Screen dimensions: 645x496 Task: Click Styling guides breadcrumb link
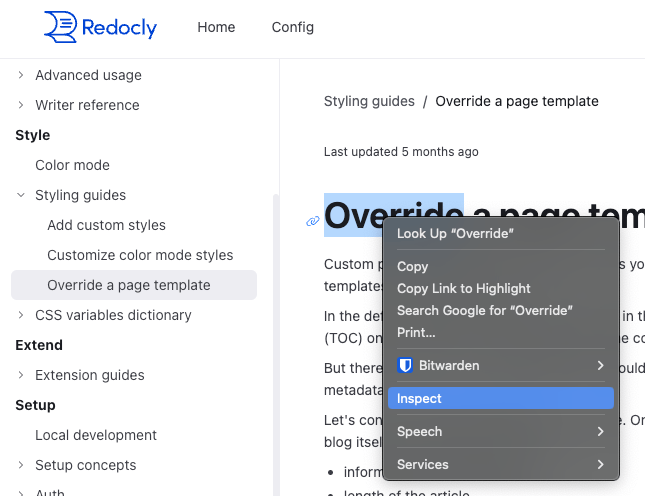[369, 101]
